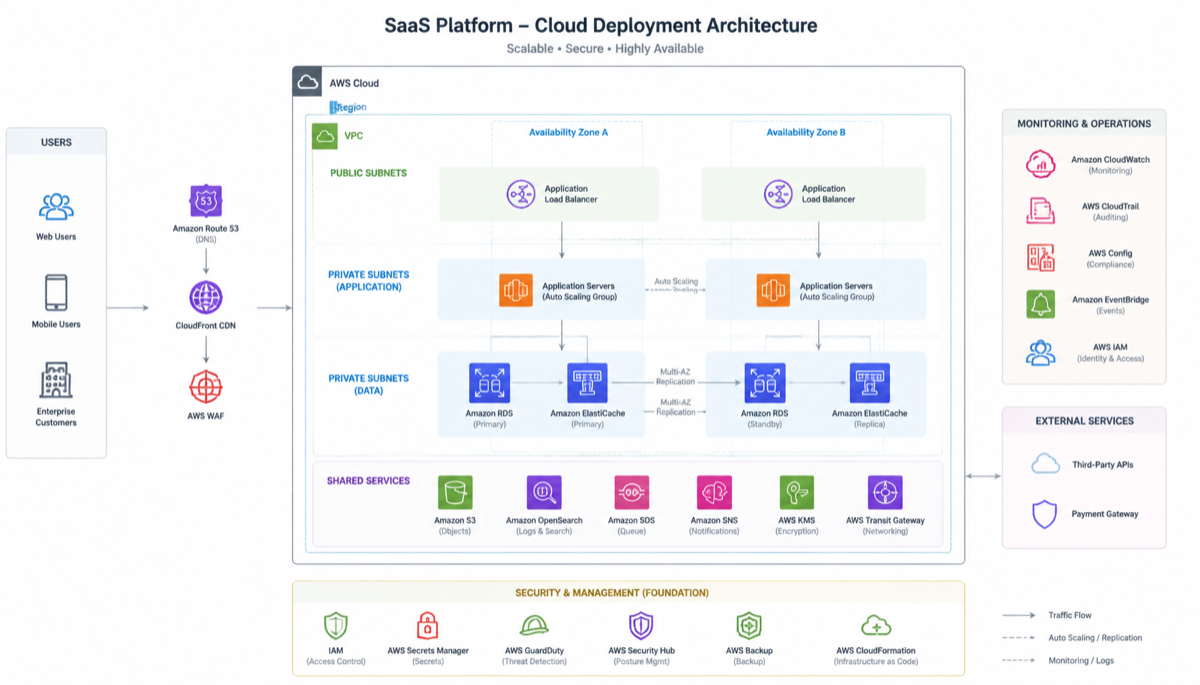1200x685 pixels.
Task: Select the Amazon ElastiCache Replica icon
Action: (x=870, y=383)
